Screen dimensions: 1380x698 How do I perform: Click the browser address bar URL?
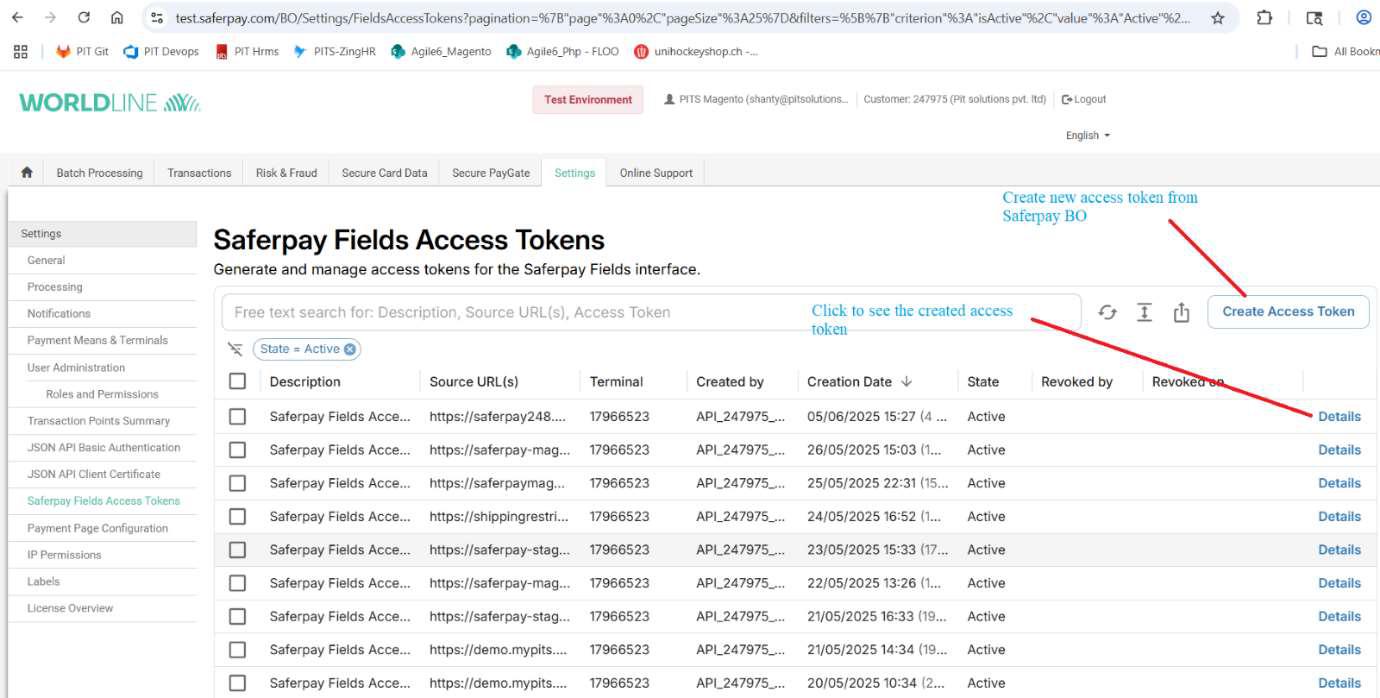coord(683,18)
